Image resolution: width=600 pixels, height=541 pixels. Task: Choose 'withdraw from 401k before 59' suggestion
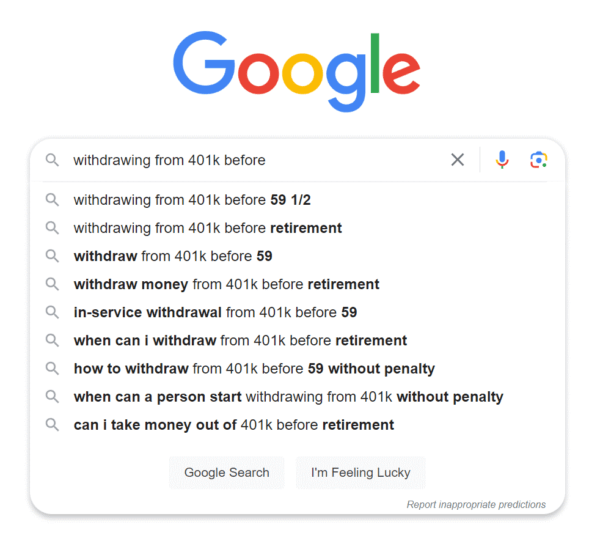click(172, 256)
